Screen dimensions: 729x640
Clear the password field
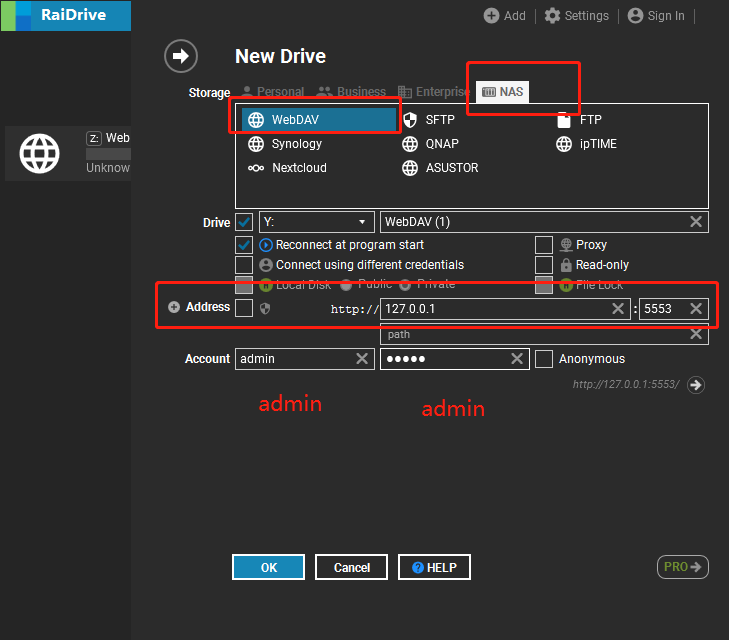click(x=517, y=359)
